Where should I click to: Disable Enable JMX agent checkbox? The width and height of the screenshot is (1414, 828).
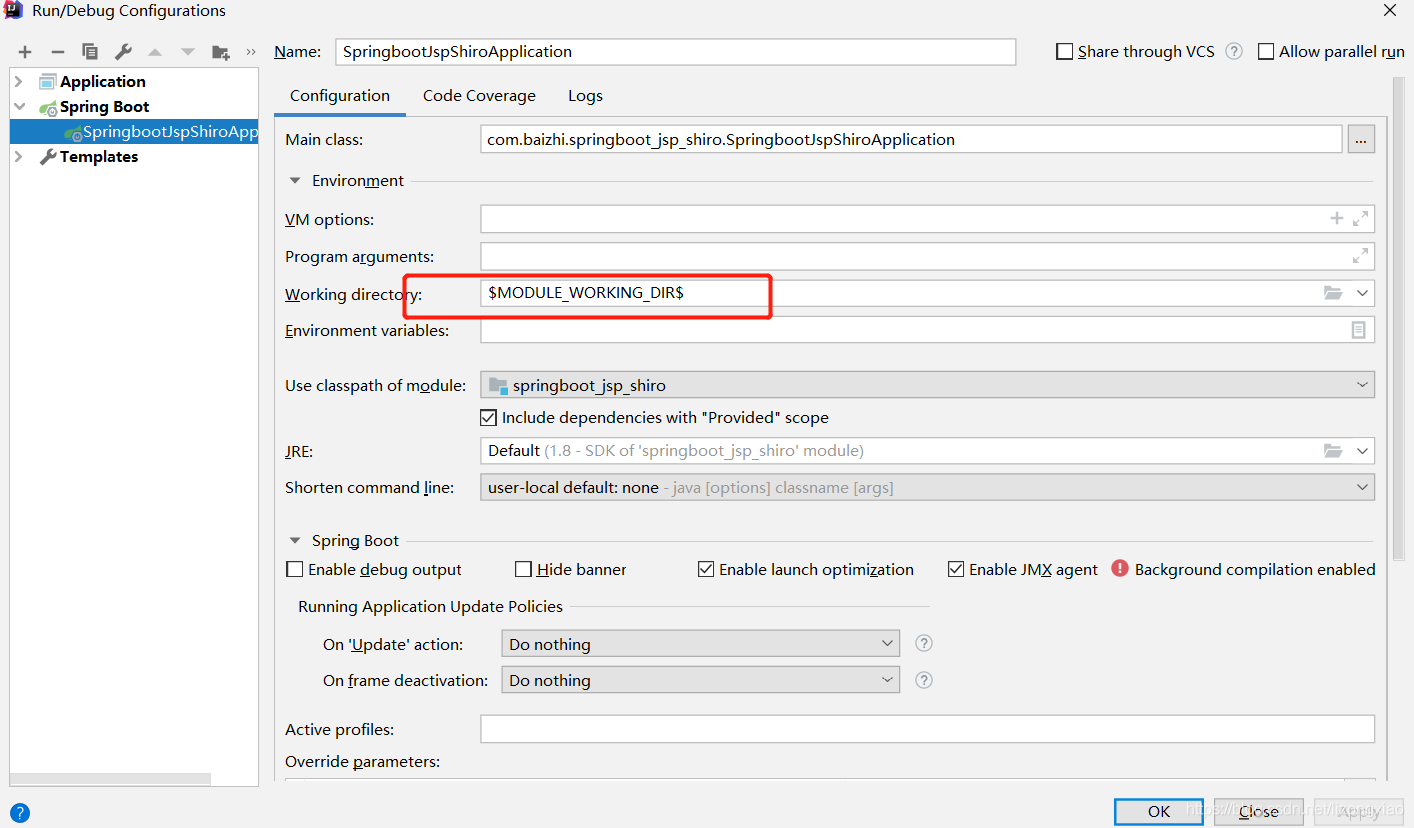[x=956, y=569]
